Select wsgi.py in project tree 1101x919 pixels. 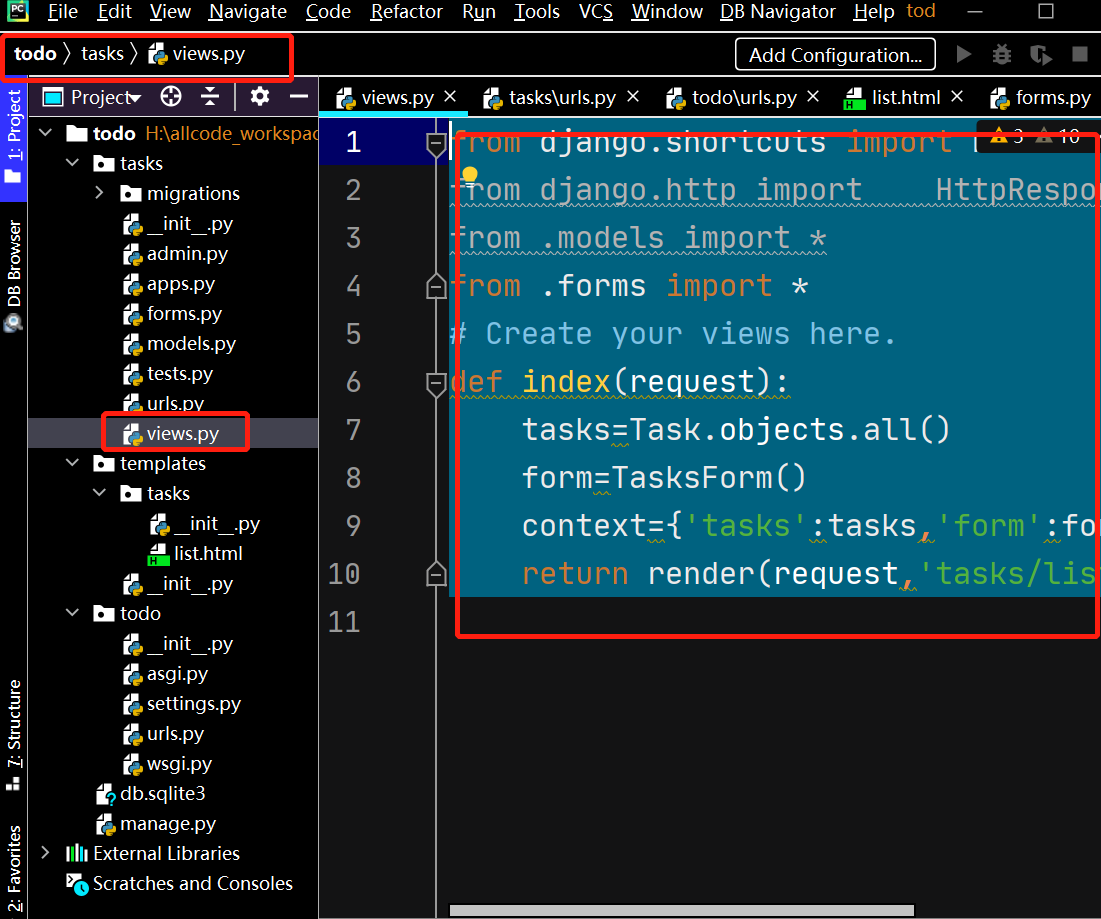[x=167, y=763]
